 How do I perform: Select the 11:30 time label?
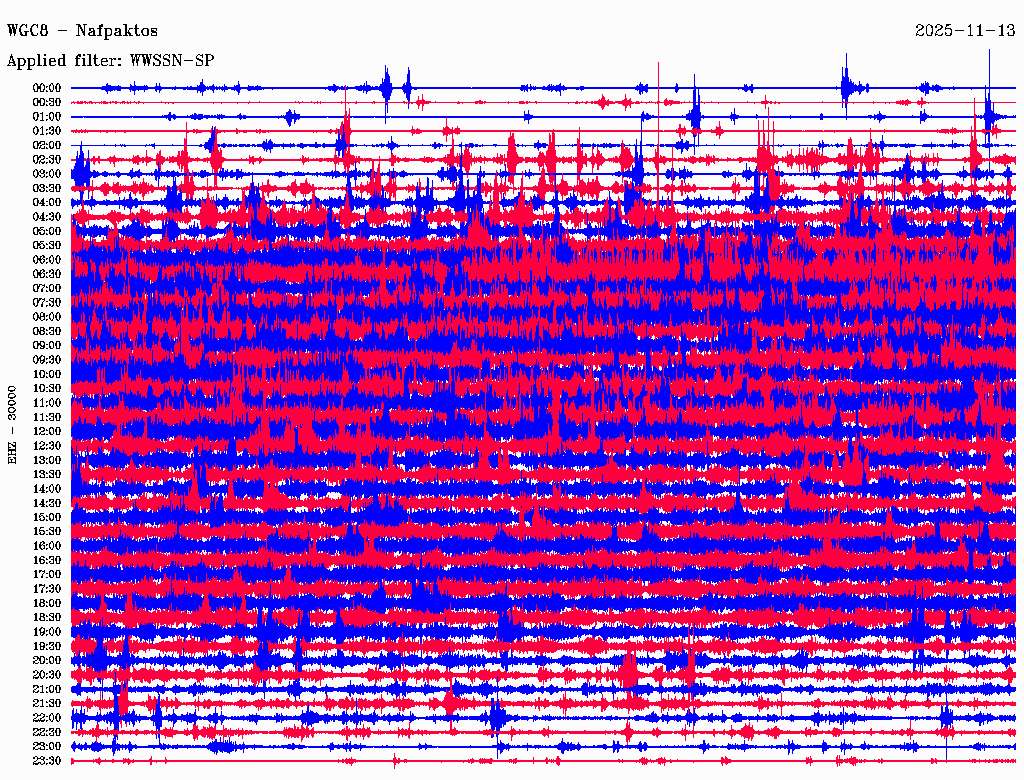click(x=47, y=417)
